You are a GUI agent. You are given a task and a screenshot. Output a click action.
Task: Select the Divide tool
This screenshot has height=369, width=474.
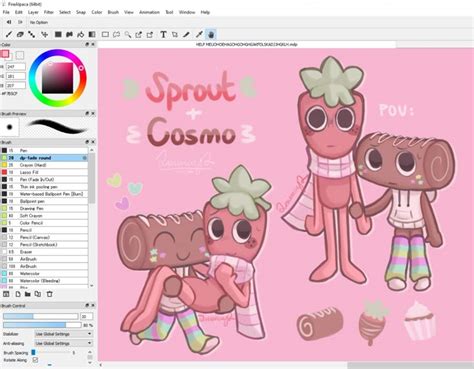coord(186,34)
